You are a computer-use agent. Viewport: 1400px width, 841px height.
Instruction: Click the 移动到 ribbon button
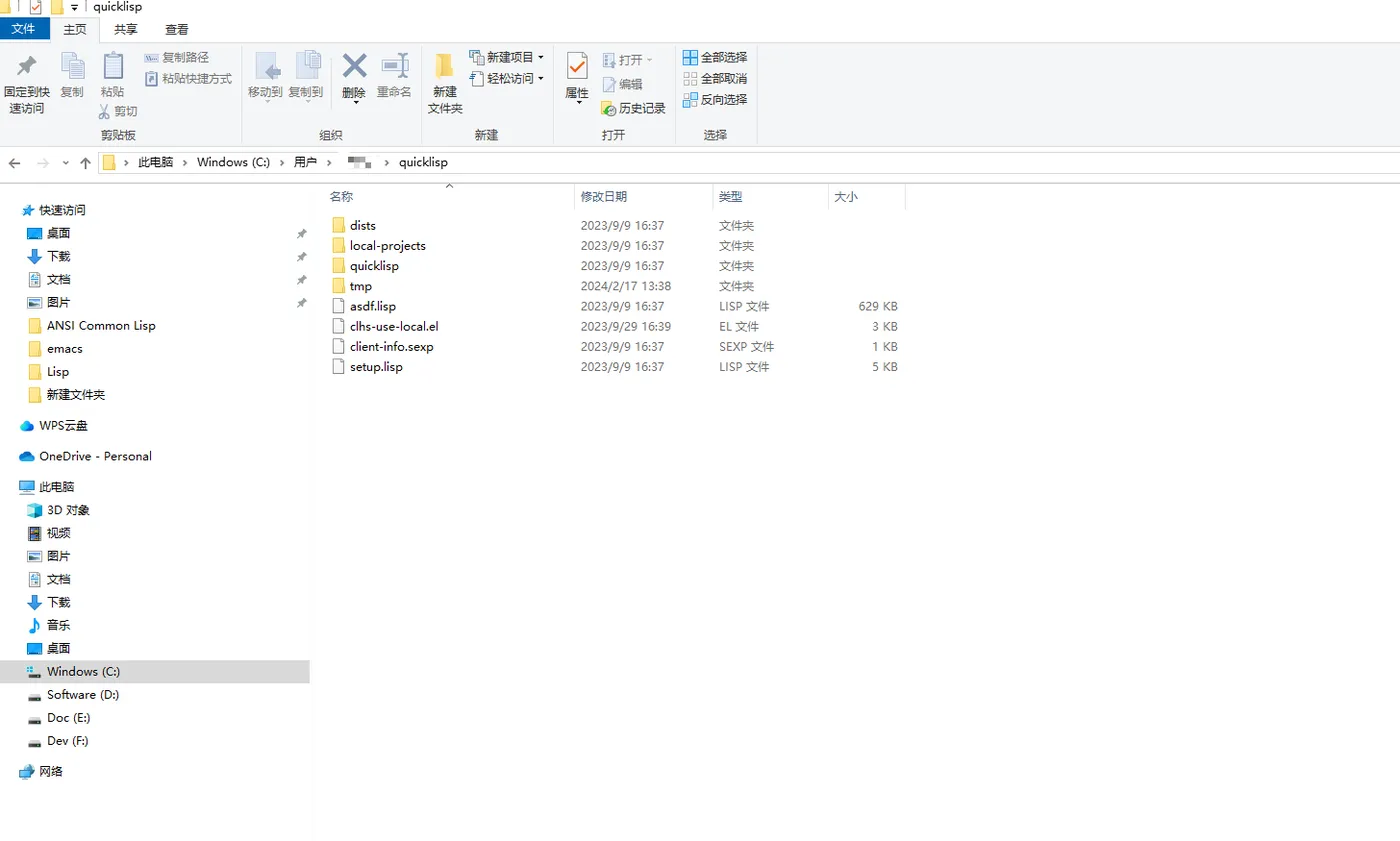click(x=265, y=76)
